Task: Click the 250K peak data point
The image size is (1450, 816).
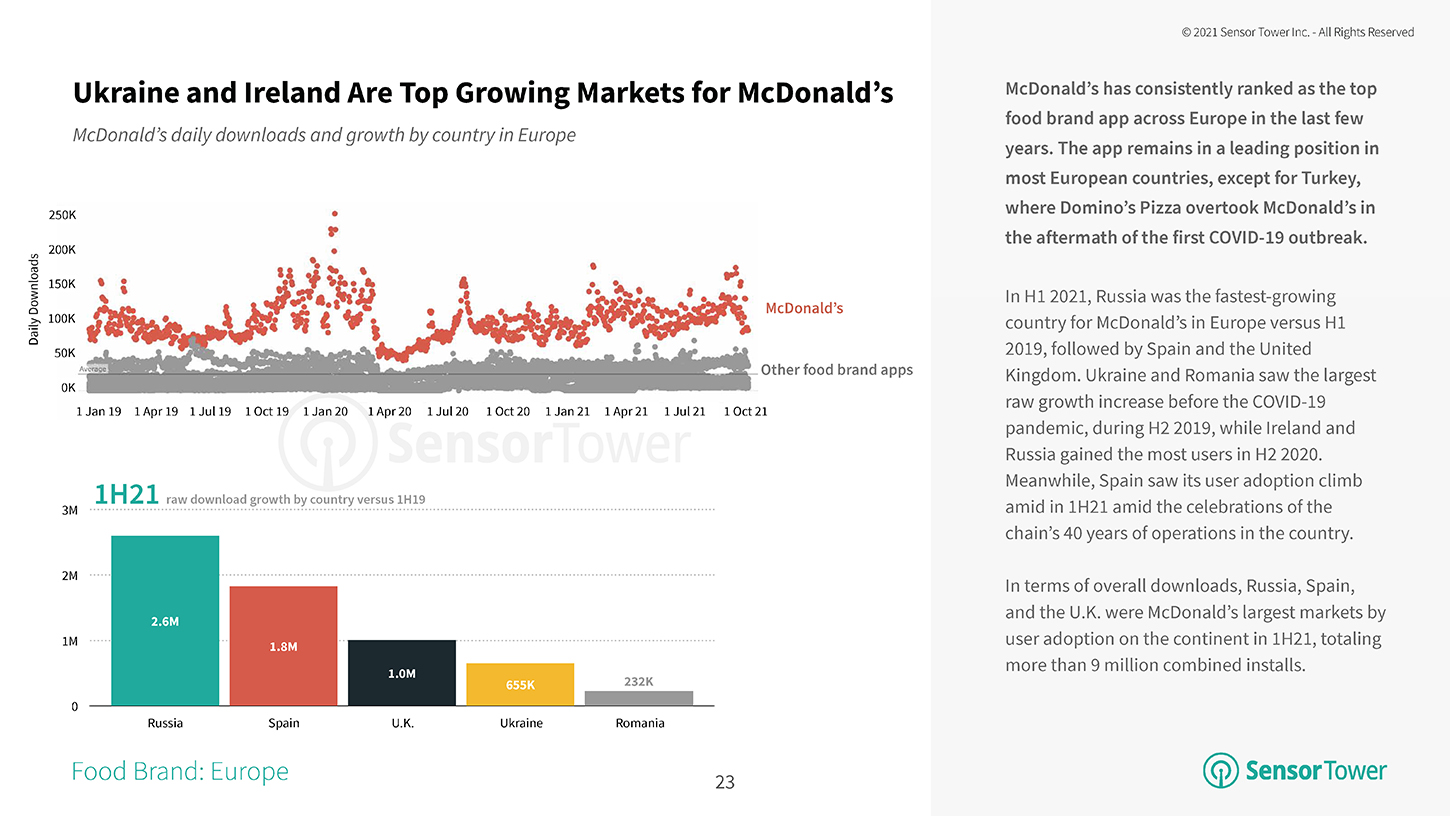Action: tap(334, 213)
